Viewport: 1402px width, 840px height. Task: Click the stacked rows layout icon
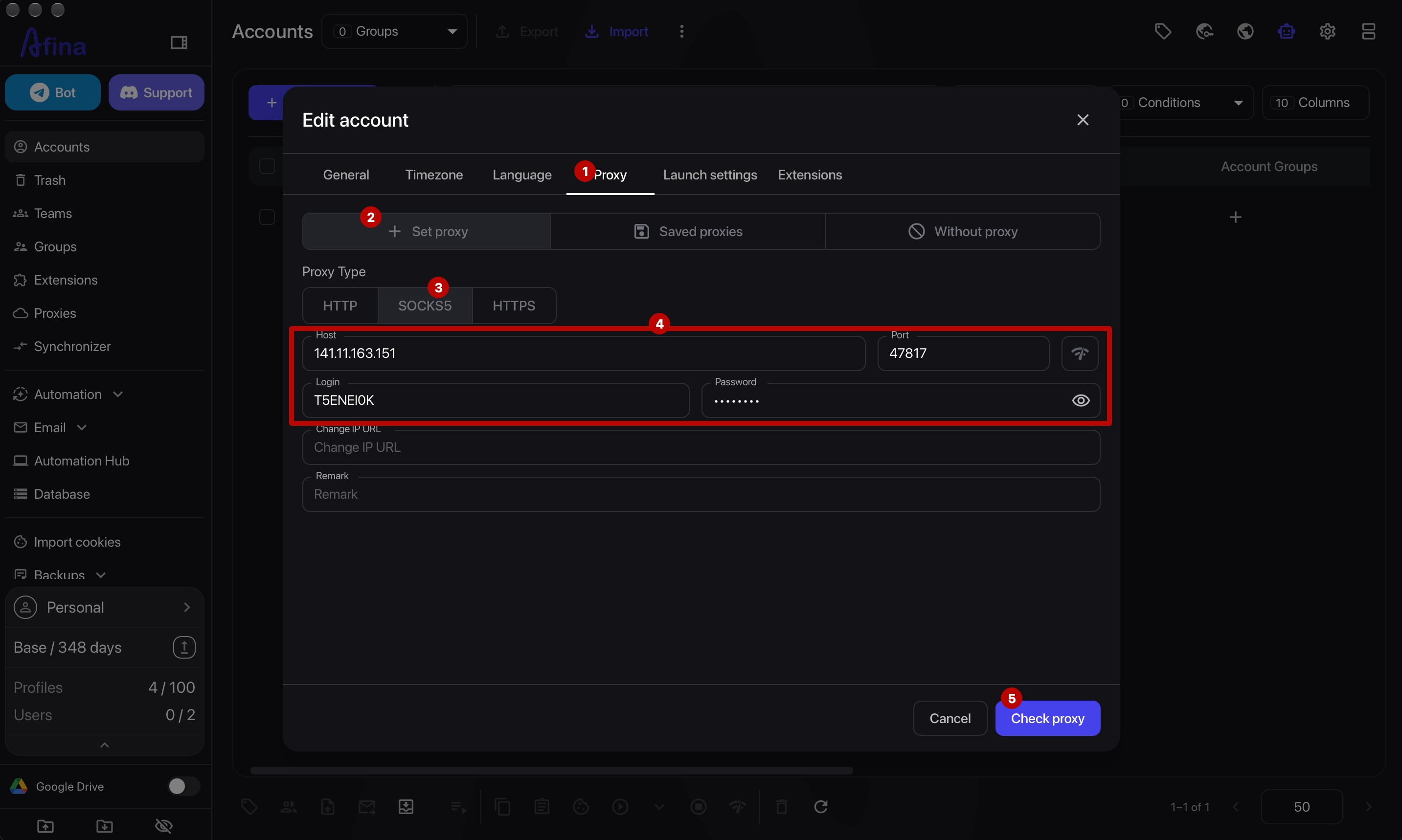tap(1369, 31)
